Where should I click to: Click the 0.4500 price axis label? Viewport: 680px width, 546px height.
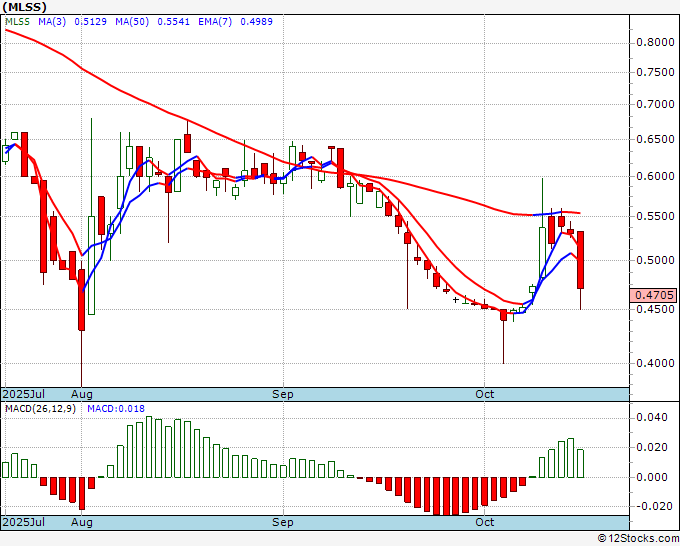[x=655, y=309]
